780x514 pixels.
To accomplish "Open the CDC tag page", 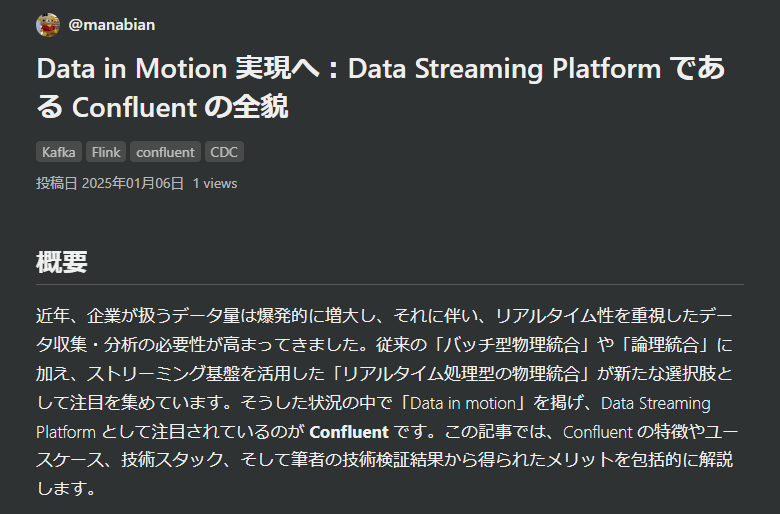I will tap(224, 152).
